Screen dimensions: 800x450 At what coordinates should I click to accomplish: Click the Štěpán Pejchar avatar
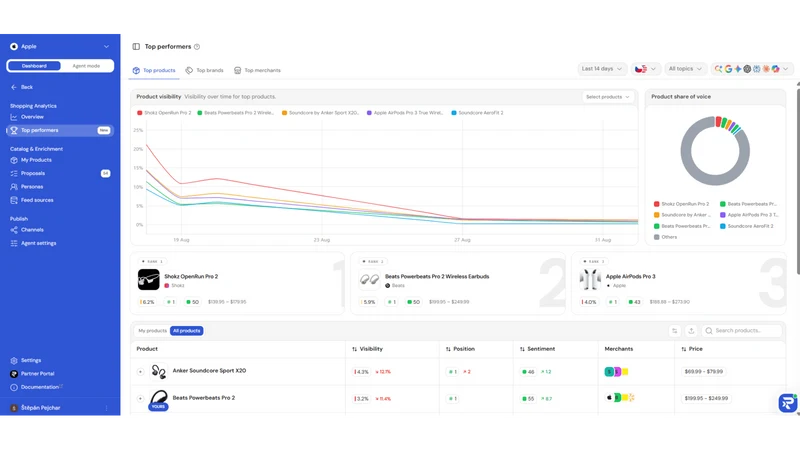click(x=14, y=408)
